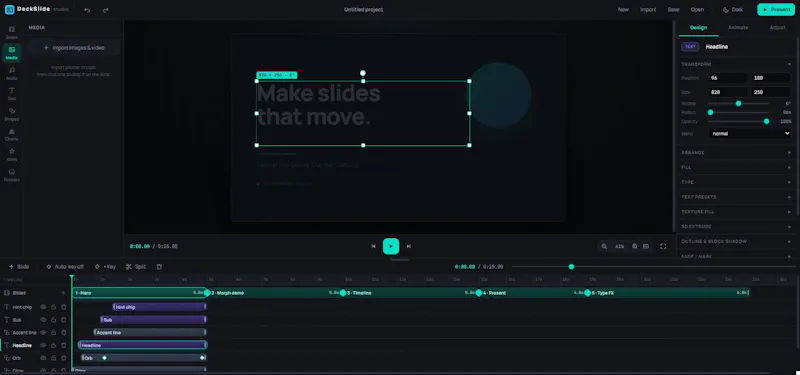The image size is (800, 375).
Task: Switch to the Adjust tab
Action: [x=777, y=28]
